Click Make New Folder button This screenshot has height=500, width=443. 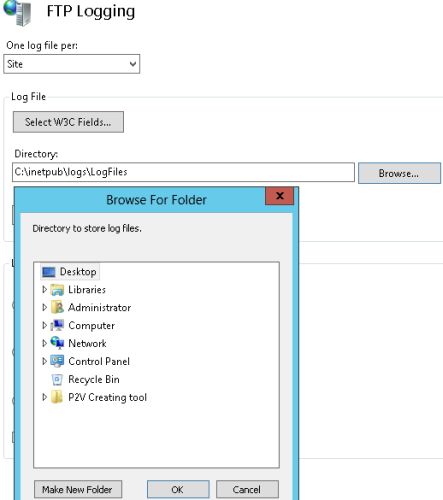coord(78,489)
